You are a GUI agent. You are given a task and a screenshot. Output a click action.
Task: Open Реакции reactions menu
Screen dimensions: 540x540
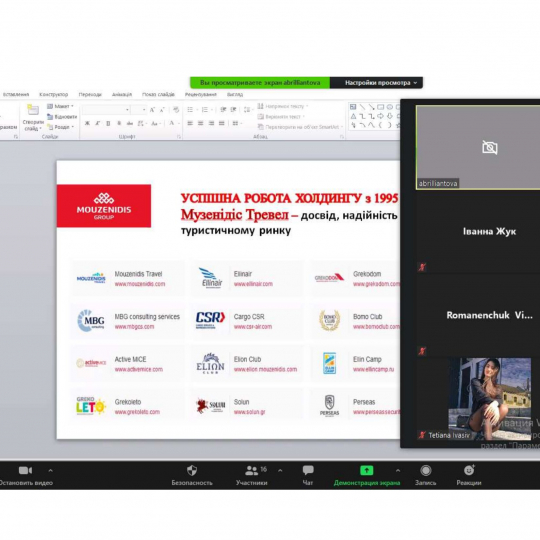(469, 476)
